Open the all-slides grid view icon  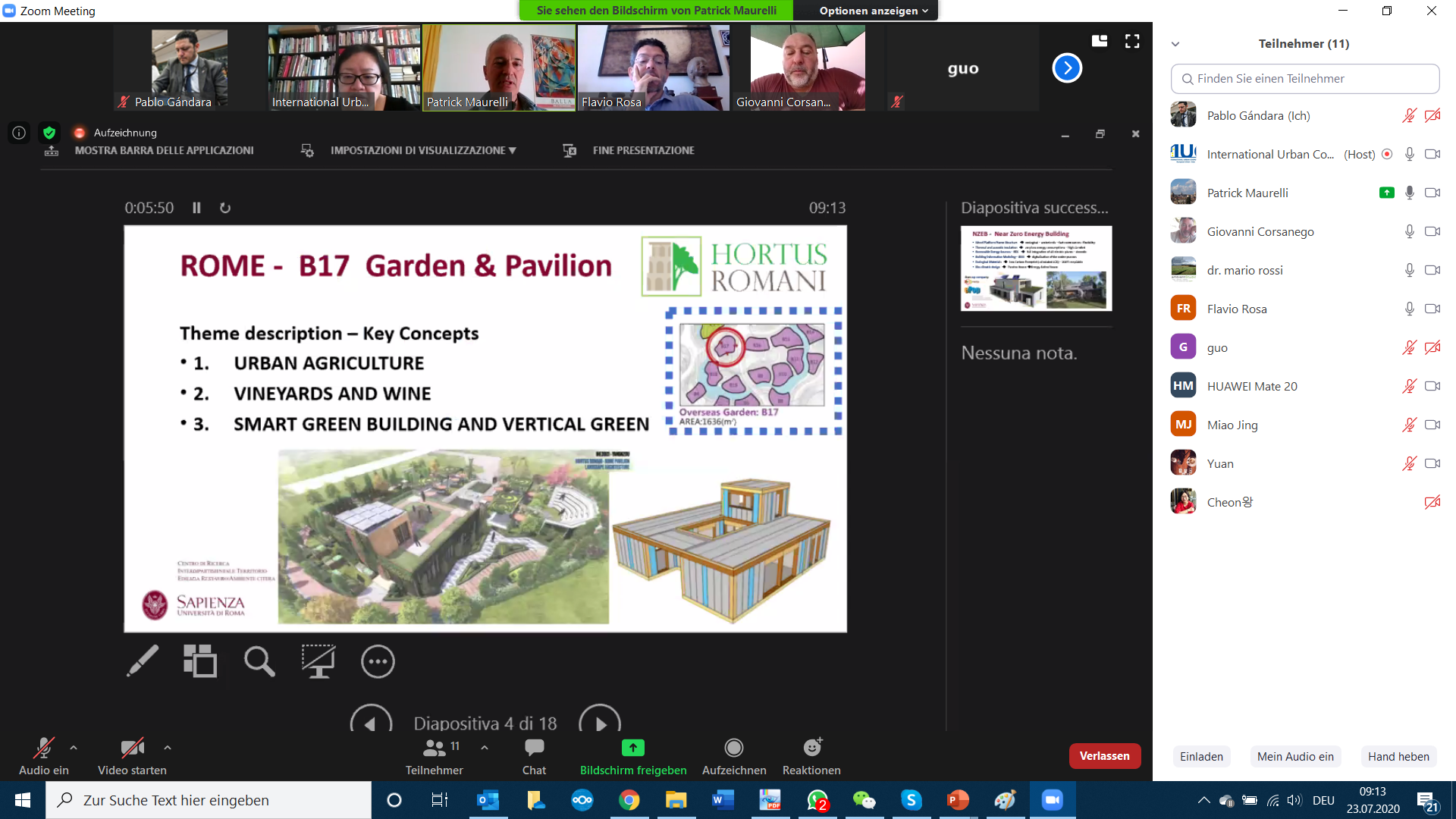(200, 661)
